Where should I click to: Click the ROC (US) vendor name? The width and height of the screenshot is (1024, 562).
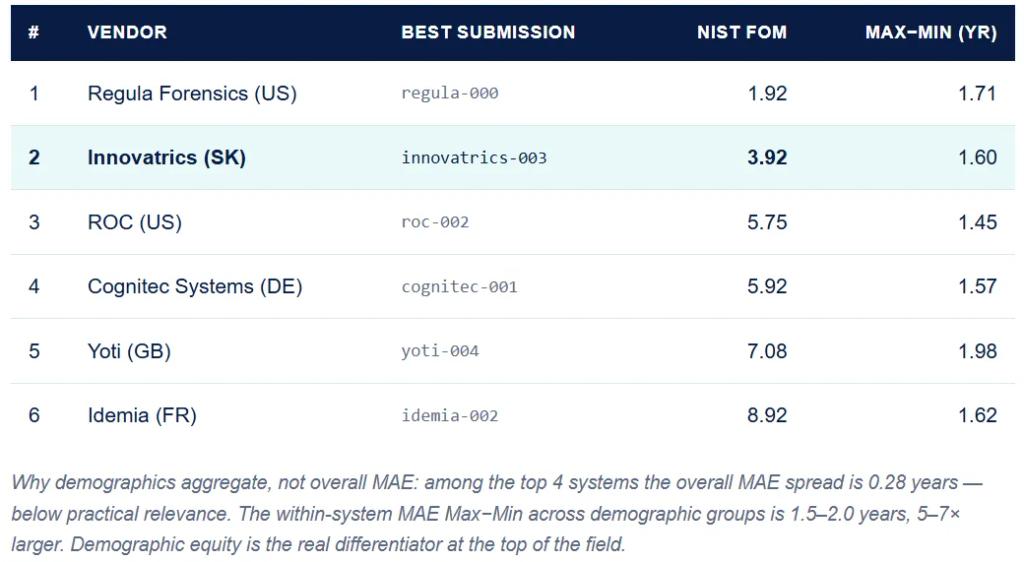pos(135,222)
